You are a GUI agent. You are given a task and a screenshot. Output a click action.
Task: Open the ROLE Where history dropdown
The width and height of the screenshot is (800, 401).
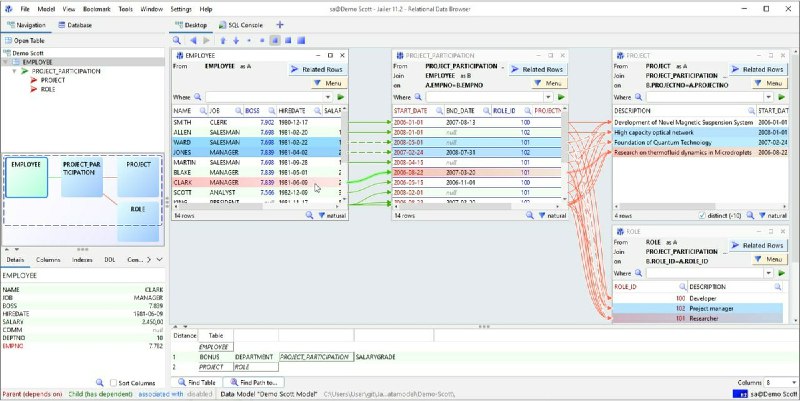tap(768, 273)
